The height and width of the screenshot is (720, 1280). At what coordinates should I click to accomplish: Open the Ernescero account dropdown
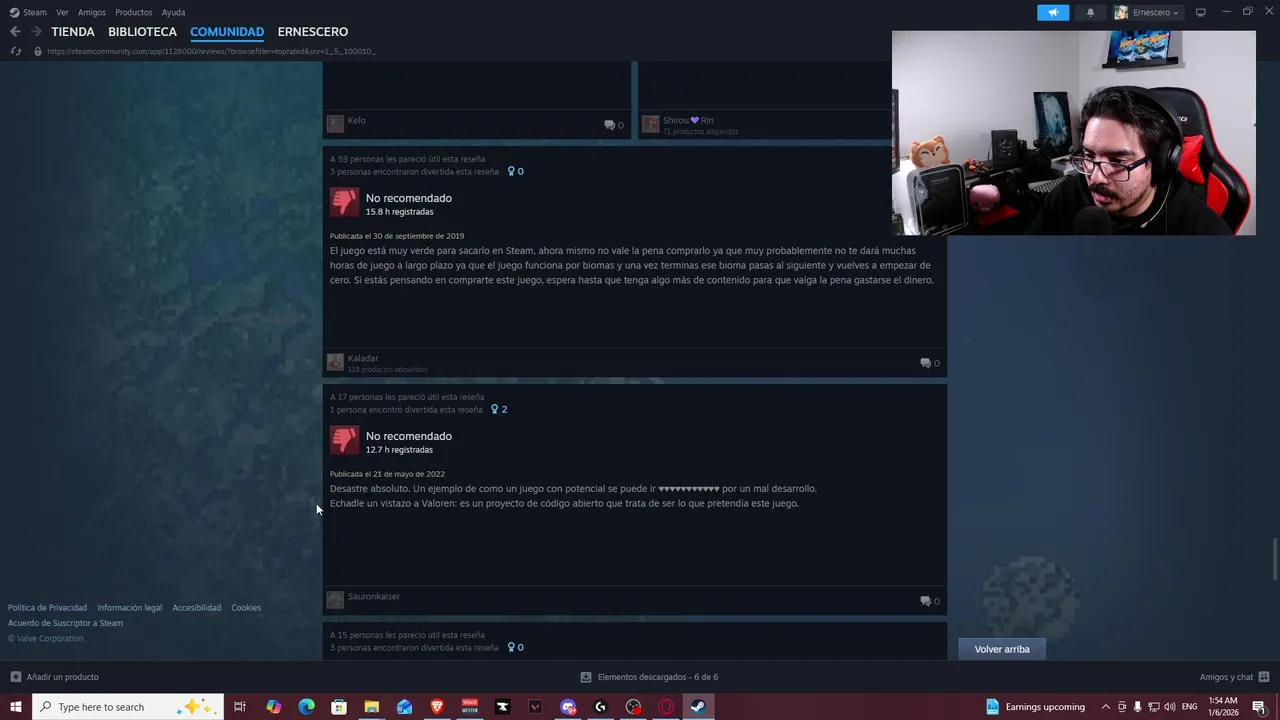pos(1148,12)
